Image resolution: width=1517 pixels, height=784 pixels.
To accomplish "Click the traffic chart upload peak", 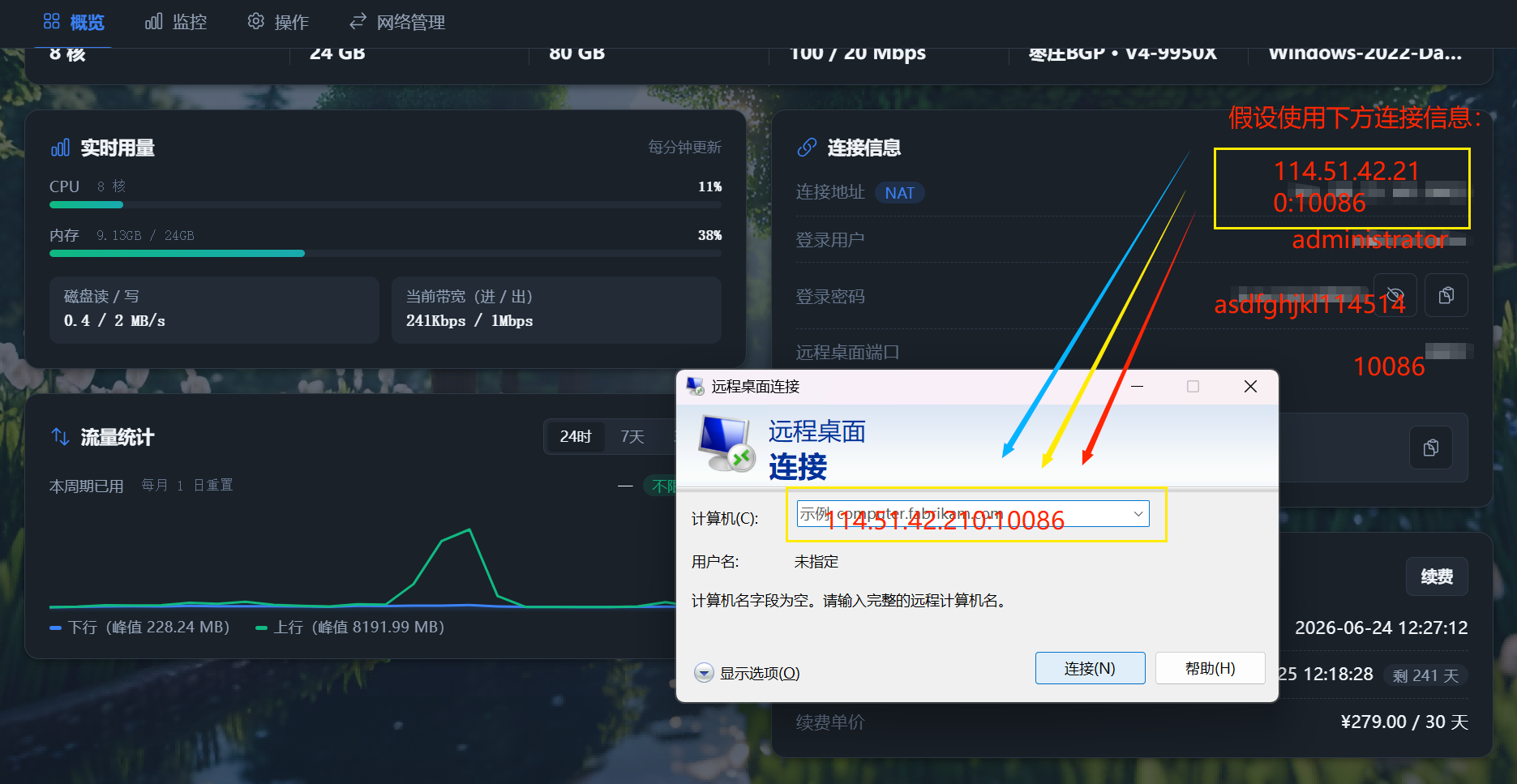I will pos(469,529).
